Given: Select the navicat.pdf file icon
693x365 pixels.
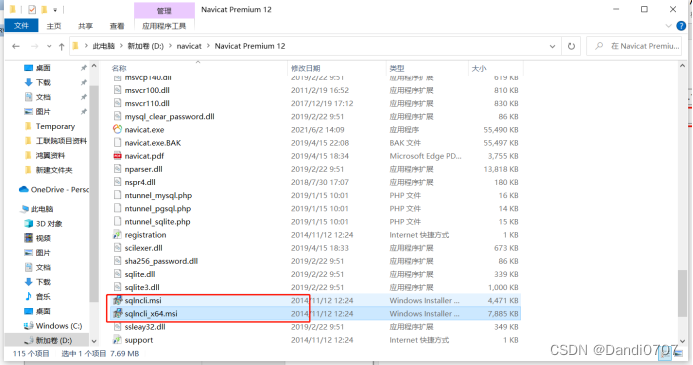Looking at the screenshot, I should click(117, 156).
